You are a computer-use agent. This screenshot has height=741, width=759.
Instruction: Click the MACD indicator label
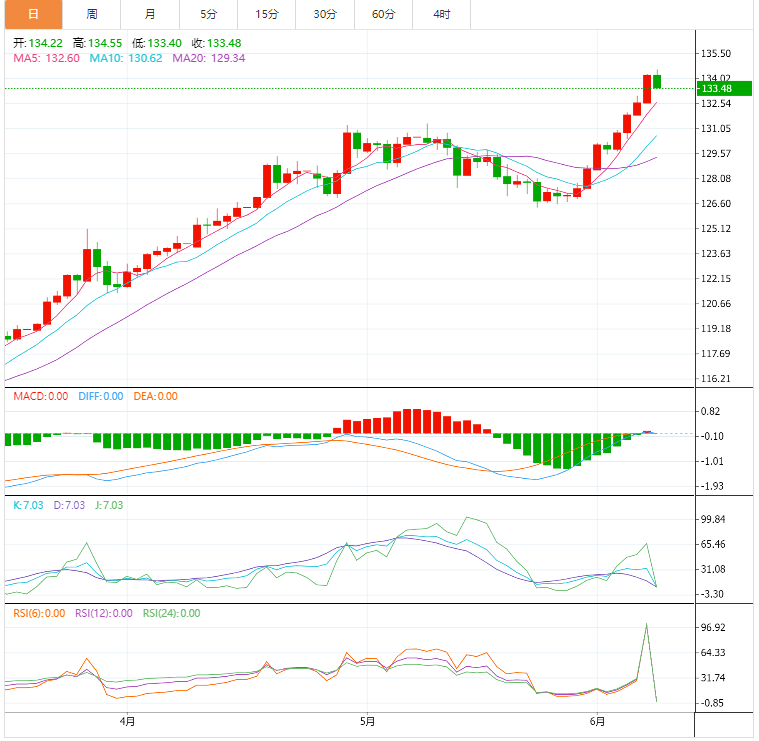point(40,396)
